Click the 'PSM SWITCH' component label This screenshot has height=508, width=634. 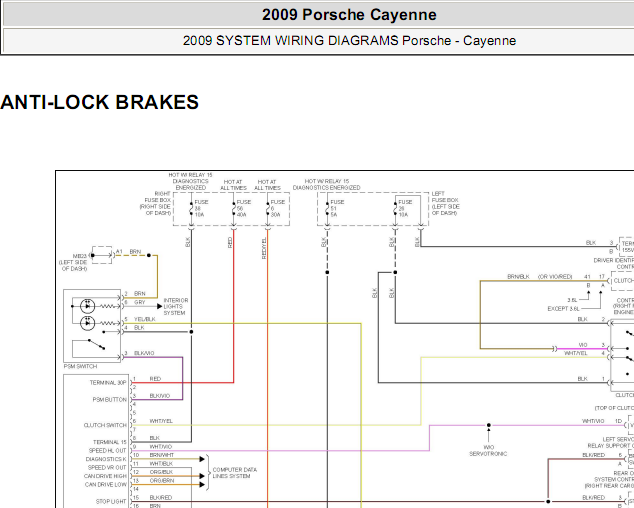(80, 366)
